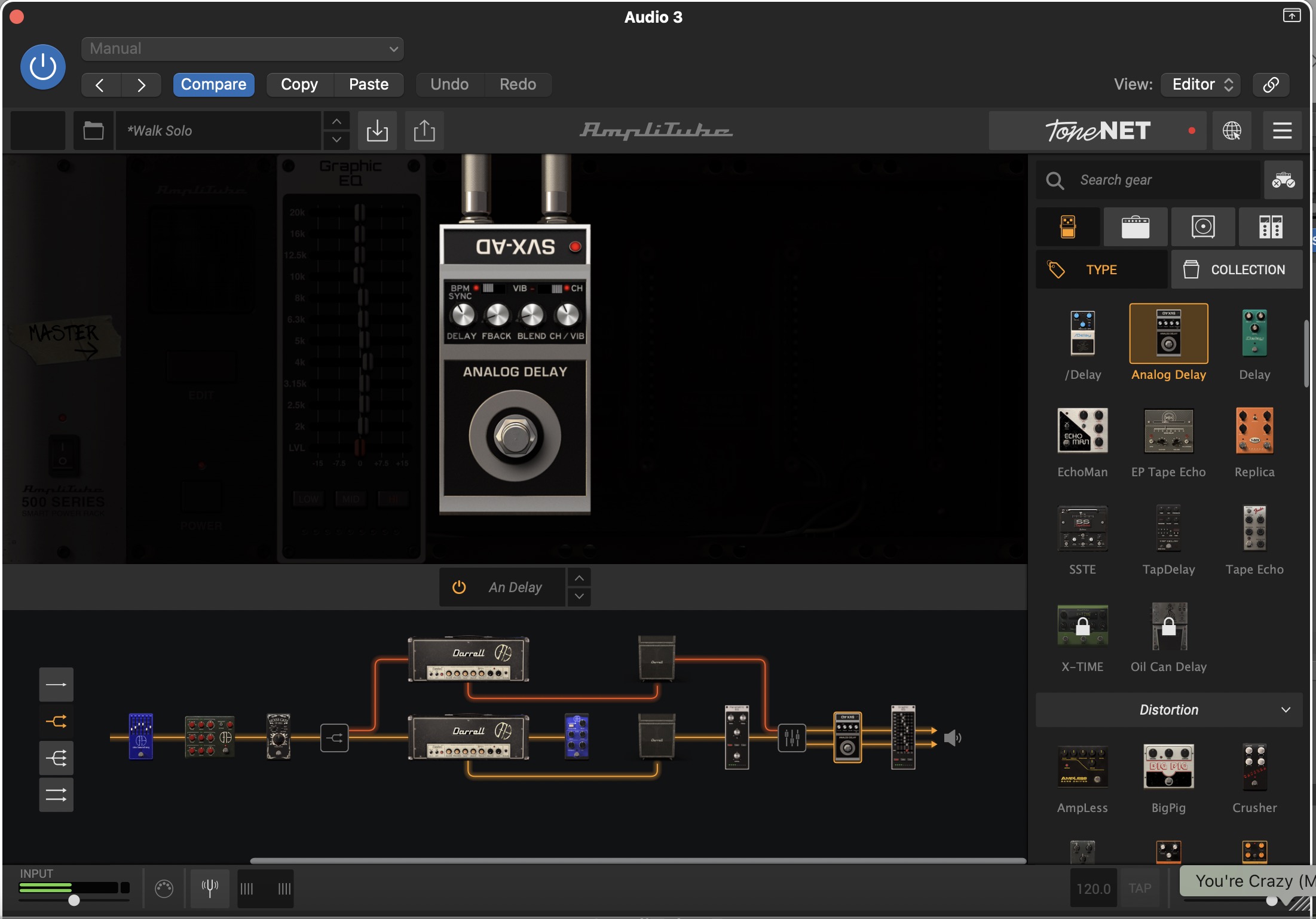This screenshot has height=919, width=1316.
Task: Open the View Editor dropdown
Action: click(1201, 84)
